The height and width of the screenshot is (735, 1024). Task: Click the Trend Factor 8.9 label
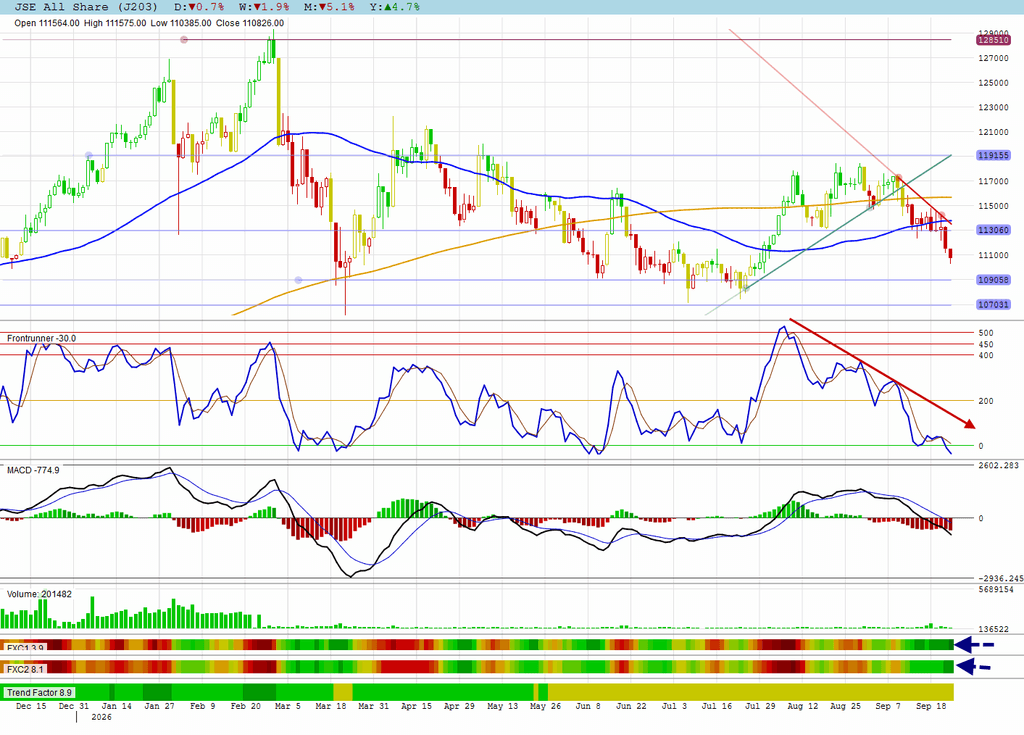click(39, 693)
